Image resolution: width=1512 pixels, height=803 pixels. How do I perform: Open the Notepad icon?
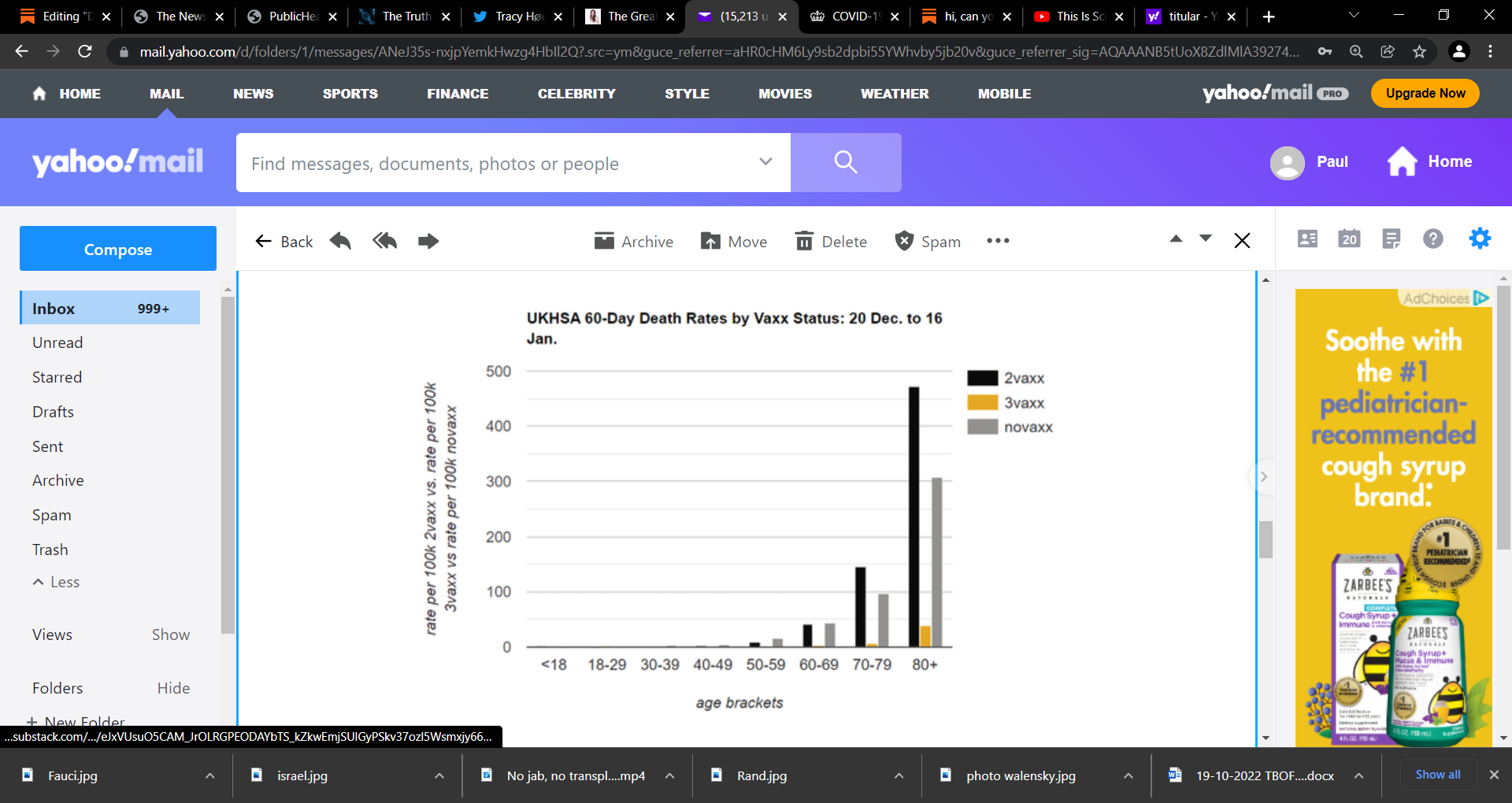(x=1392, y=239)
